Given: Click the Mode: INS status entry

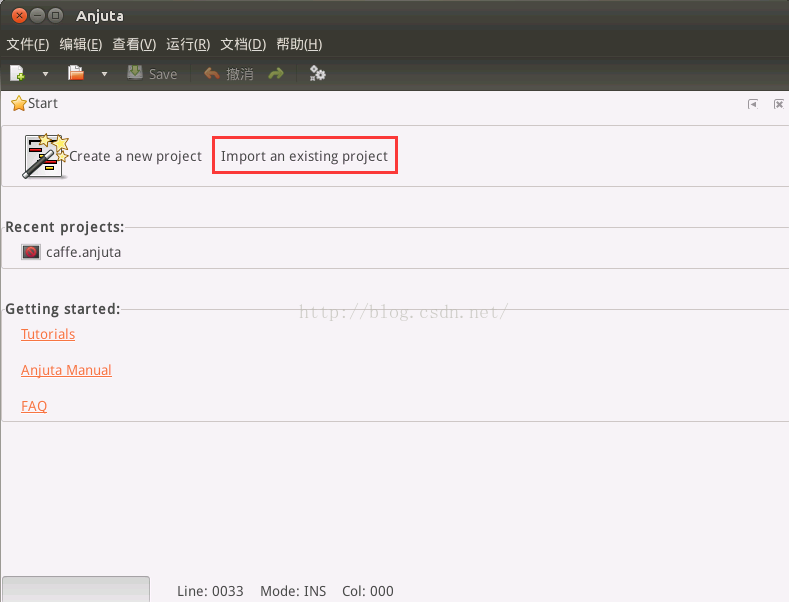Looking at the screenshot, I should click(x=293, y=591).
